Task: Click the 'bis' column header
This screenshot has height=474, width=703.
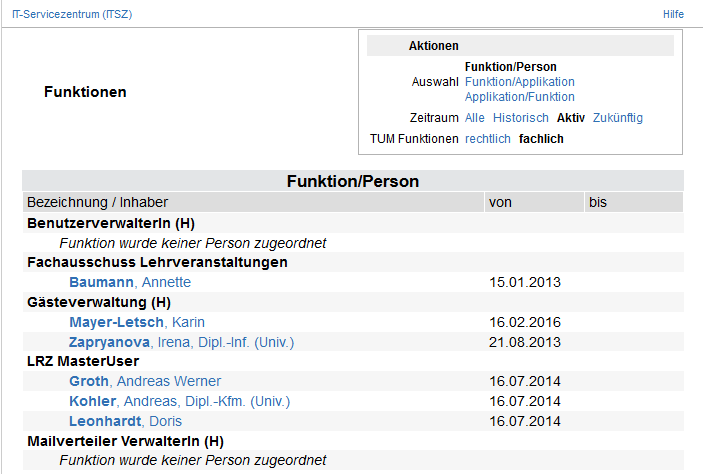Action: point(598,202)
